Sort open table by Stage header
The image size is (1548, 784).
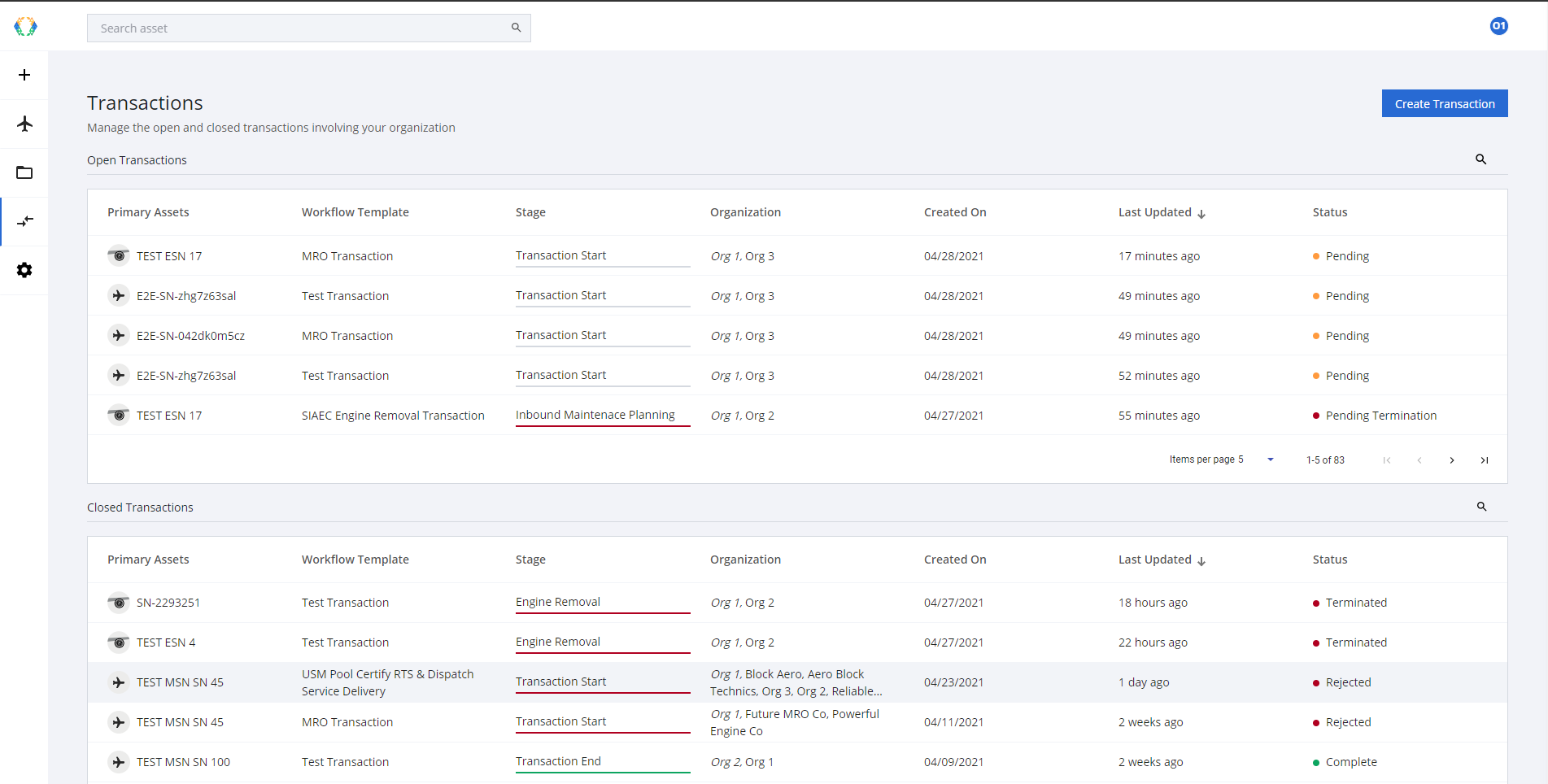coord(530,212)
